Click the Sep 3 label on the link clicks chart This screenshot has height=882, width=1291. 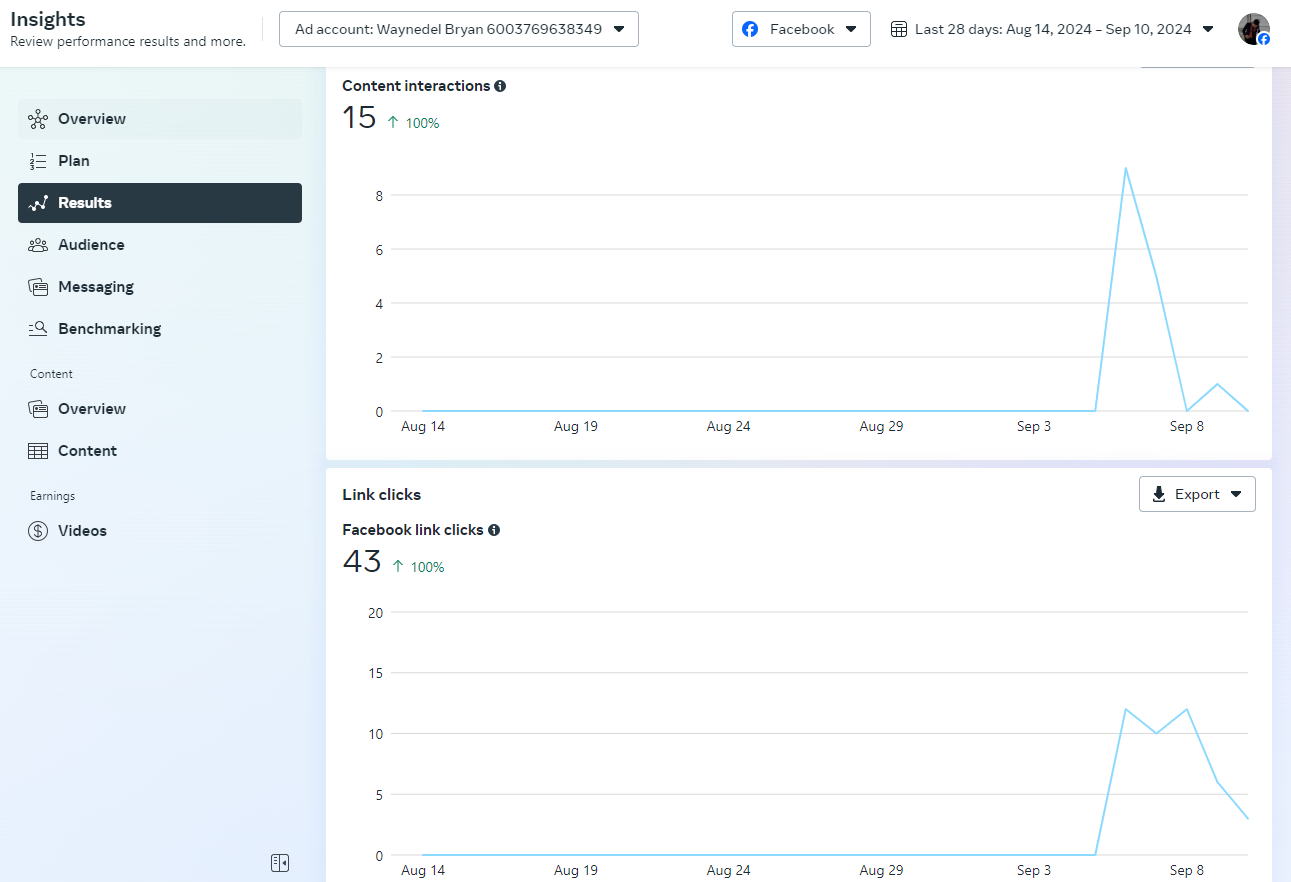tap(1034, 870)
